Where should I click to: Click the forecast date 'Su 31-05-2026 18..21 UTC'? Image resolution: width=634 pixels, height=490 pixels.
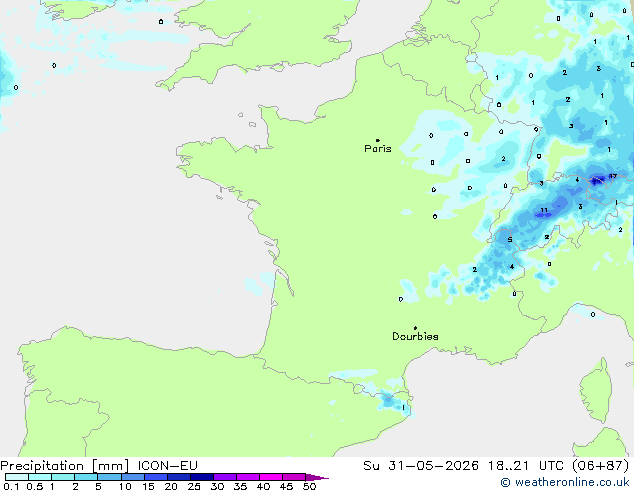[x=463, y=466]
